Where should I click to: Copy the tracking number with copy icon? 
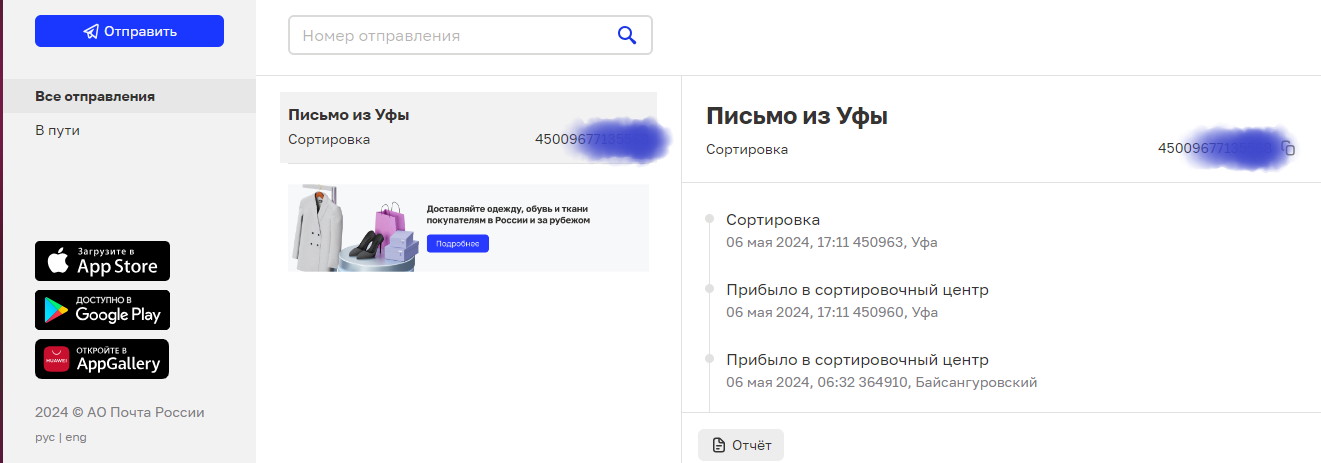(x=1289, y=149)
